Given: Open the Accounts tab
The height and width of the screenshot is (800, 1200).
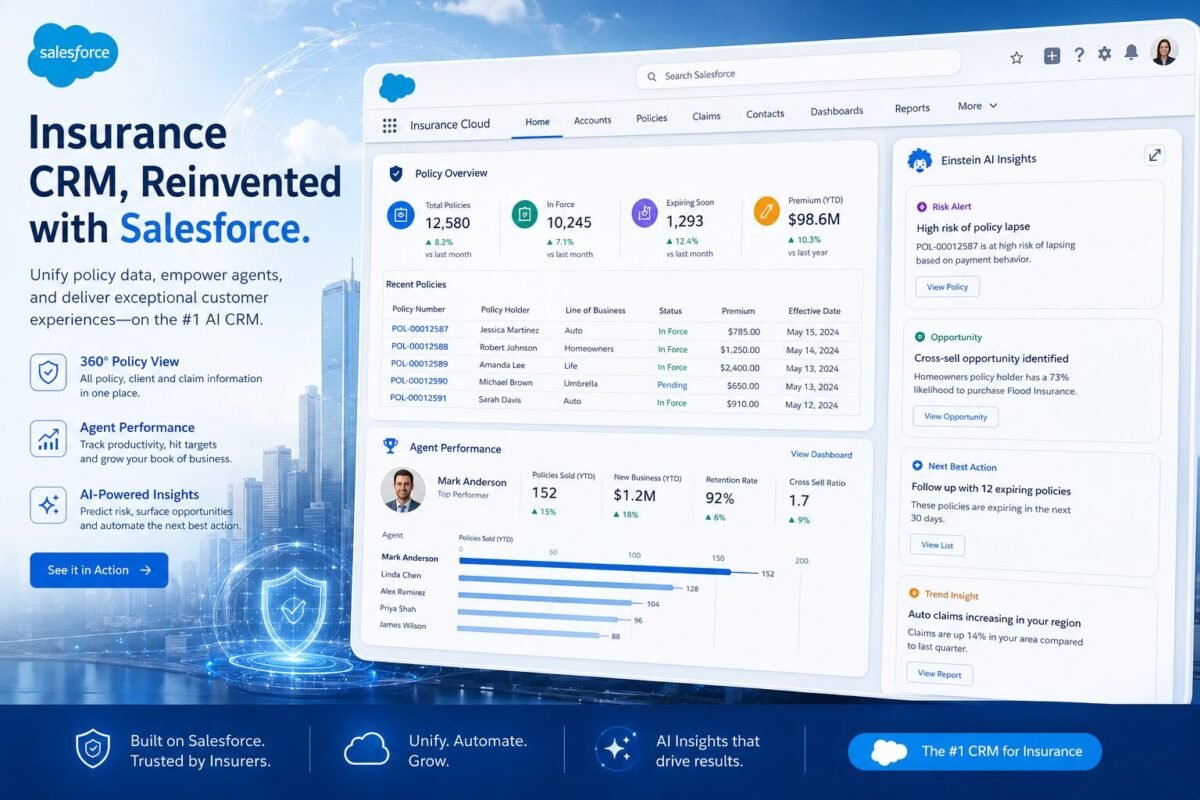Looking at the screenshot, I should pyautogui.click(x=592, y=120).
